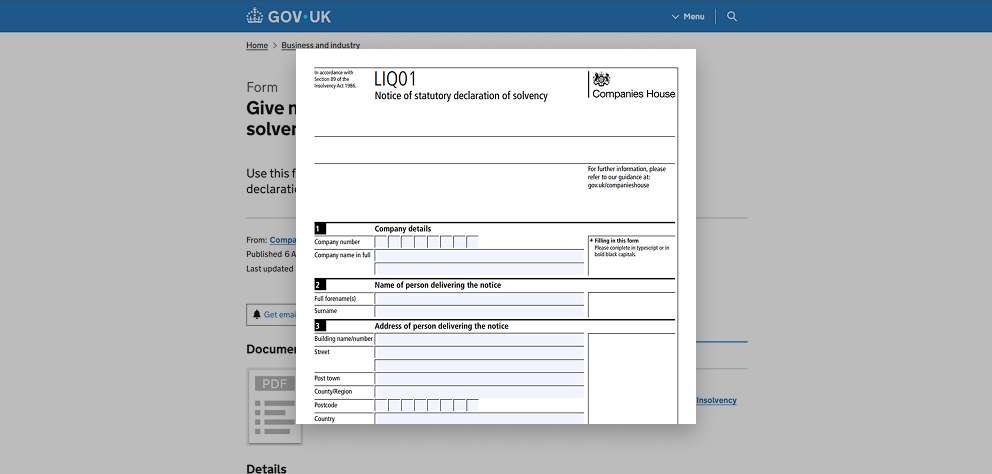992x474 pixels.
Task: Click the gov.uk/companieshouse guidance text
Action: 618,185
